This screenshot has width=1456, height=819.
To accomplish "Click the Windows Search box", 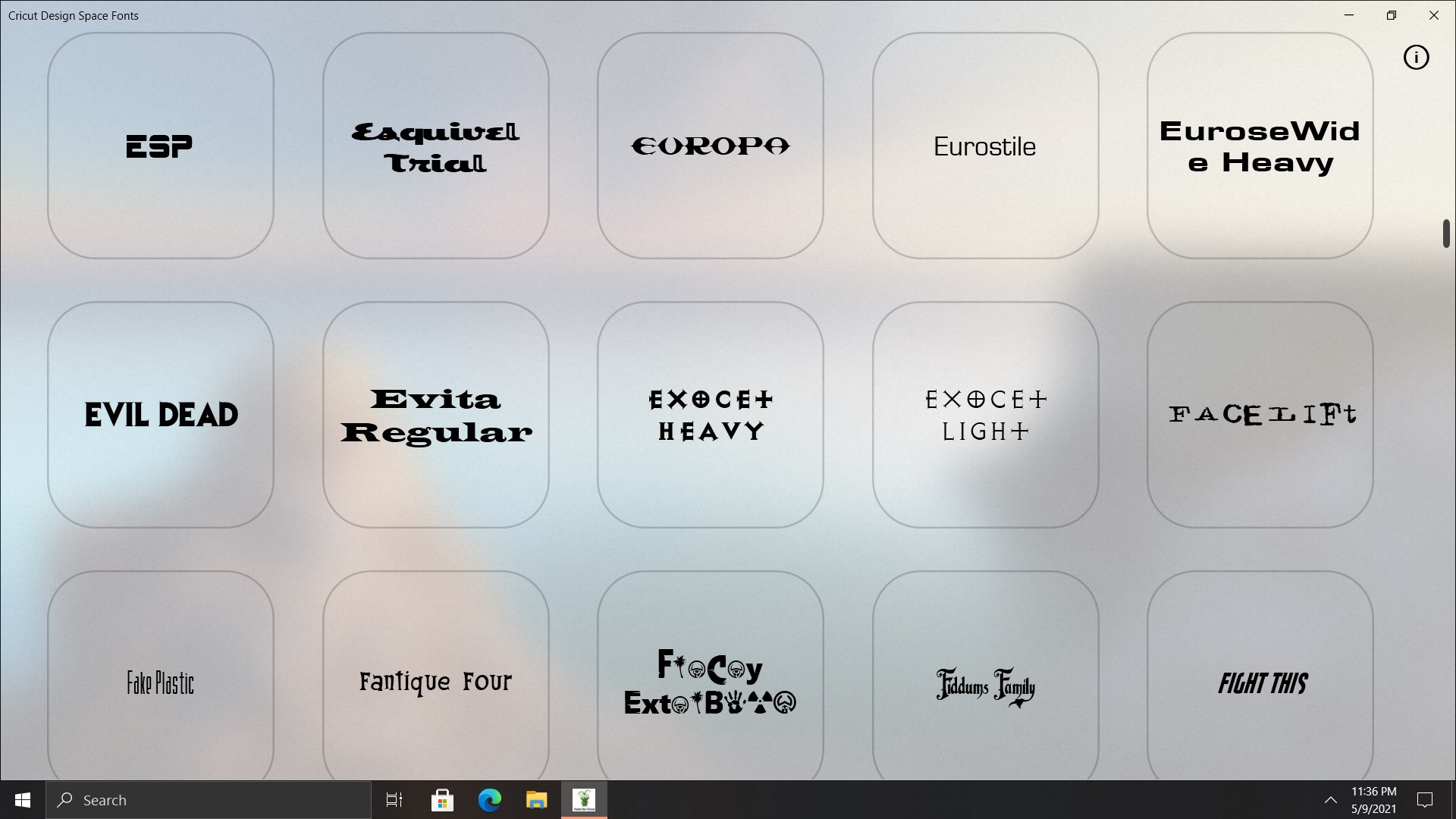I will [209, 800].
